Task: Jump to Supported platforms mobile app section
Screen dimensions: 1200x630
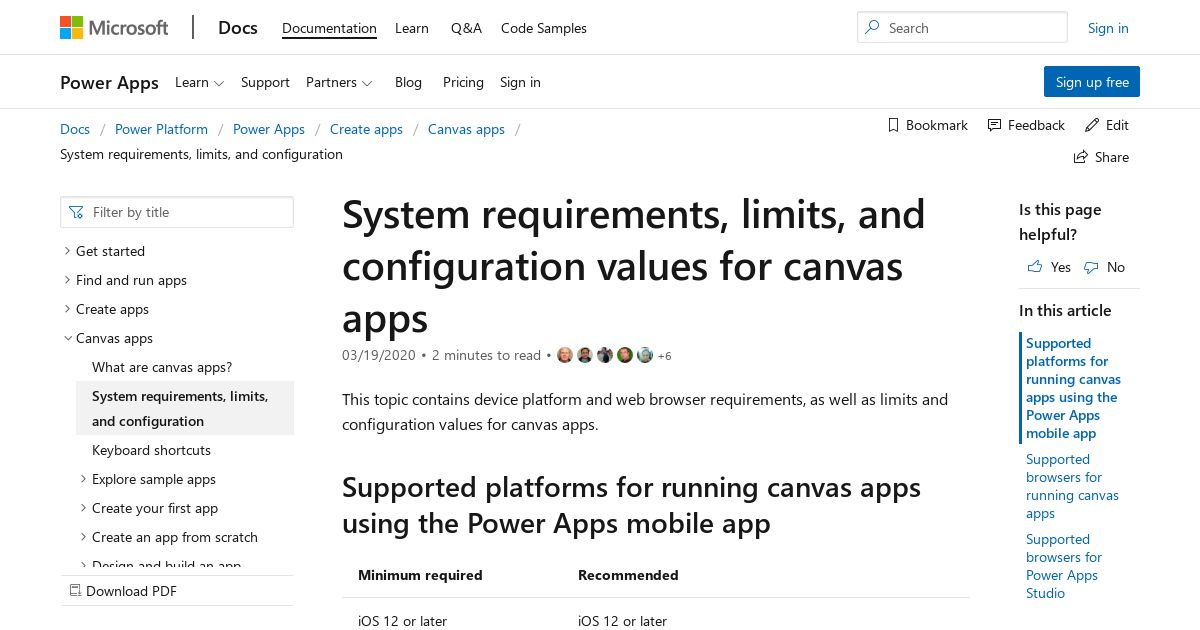Action: tap(1073, 388)
